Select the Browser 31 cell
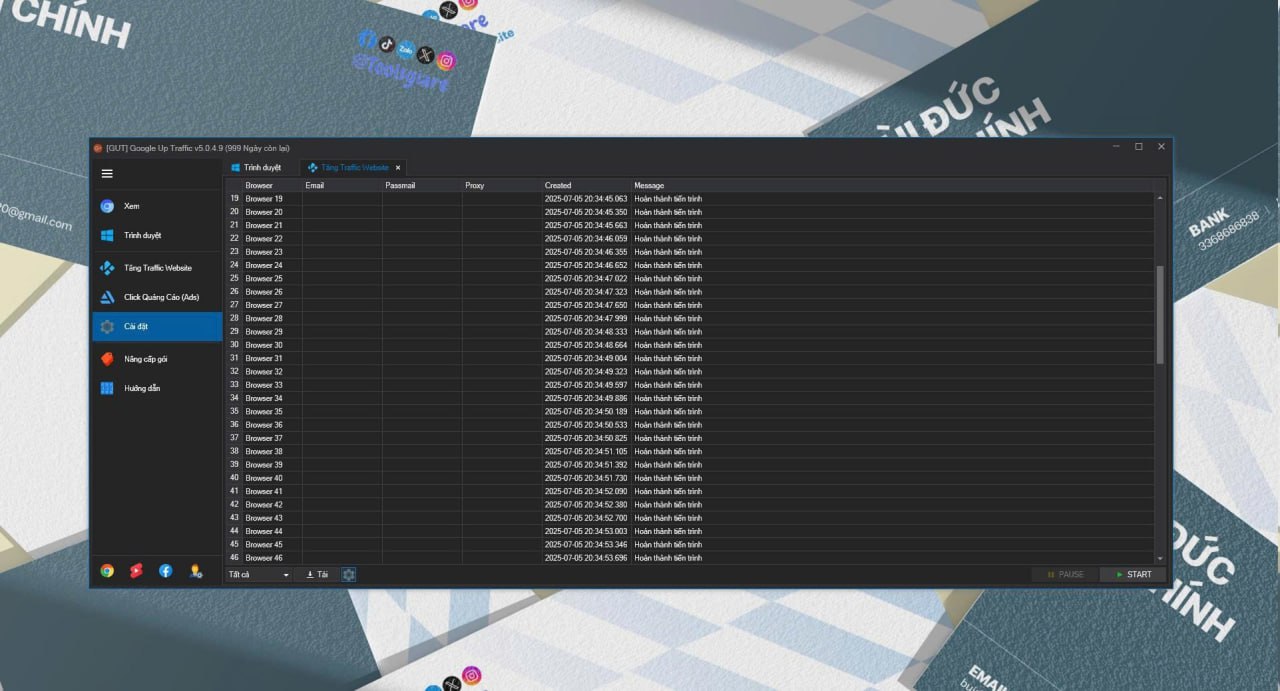Viewport: 1280px width, 691px height. [x=272, y=358]
